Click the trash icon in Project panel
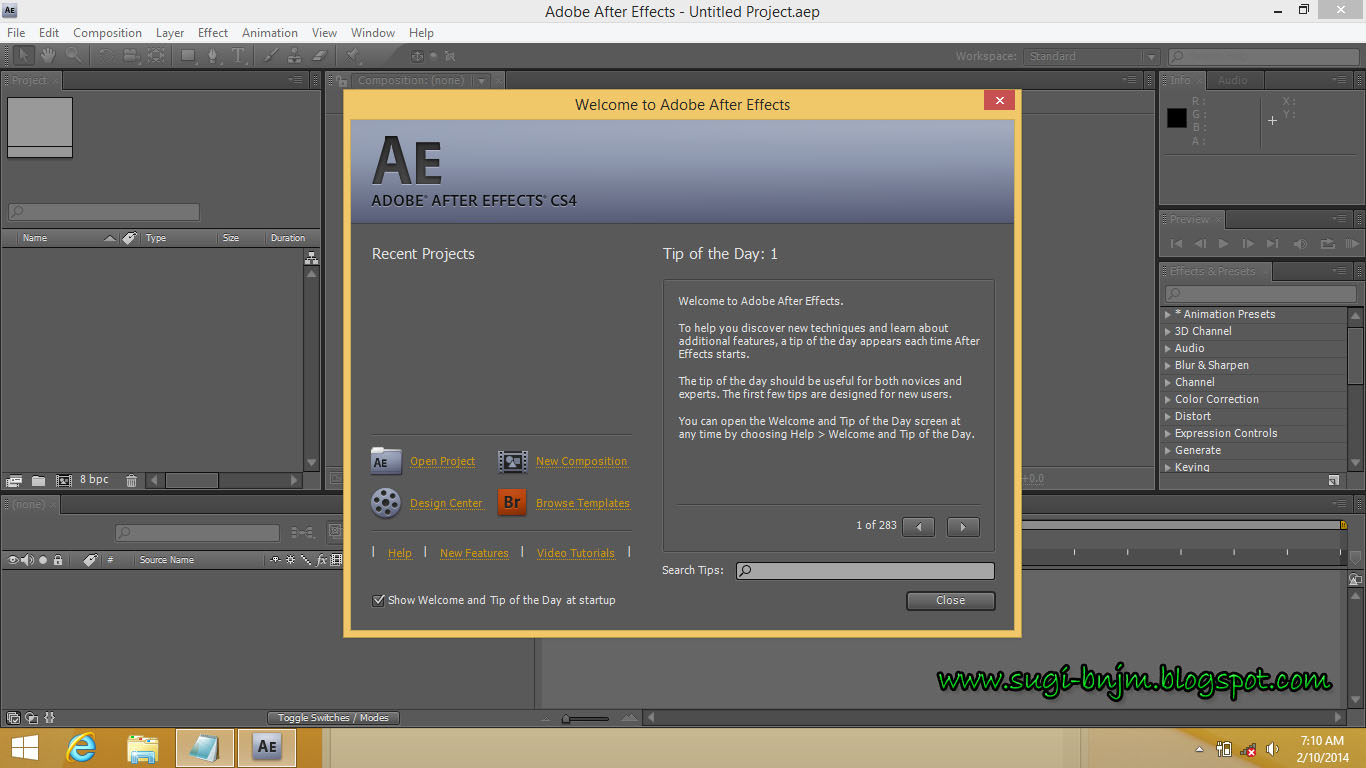 (x=131, y=480)
